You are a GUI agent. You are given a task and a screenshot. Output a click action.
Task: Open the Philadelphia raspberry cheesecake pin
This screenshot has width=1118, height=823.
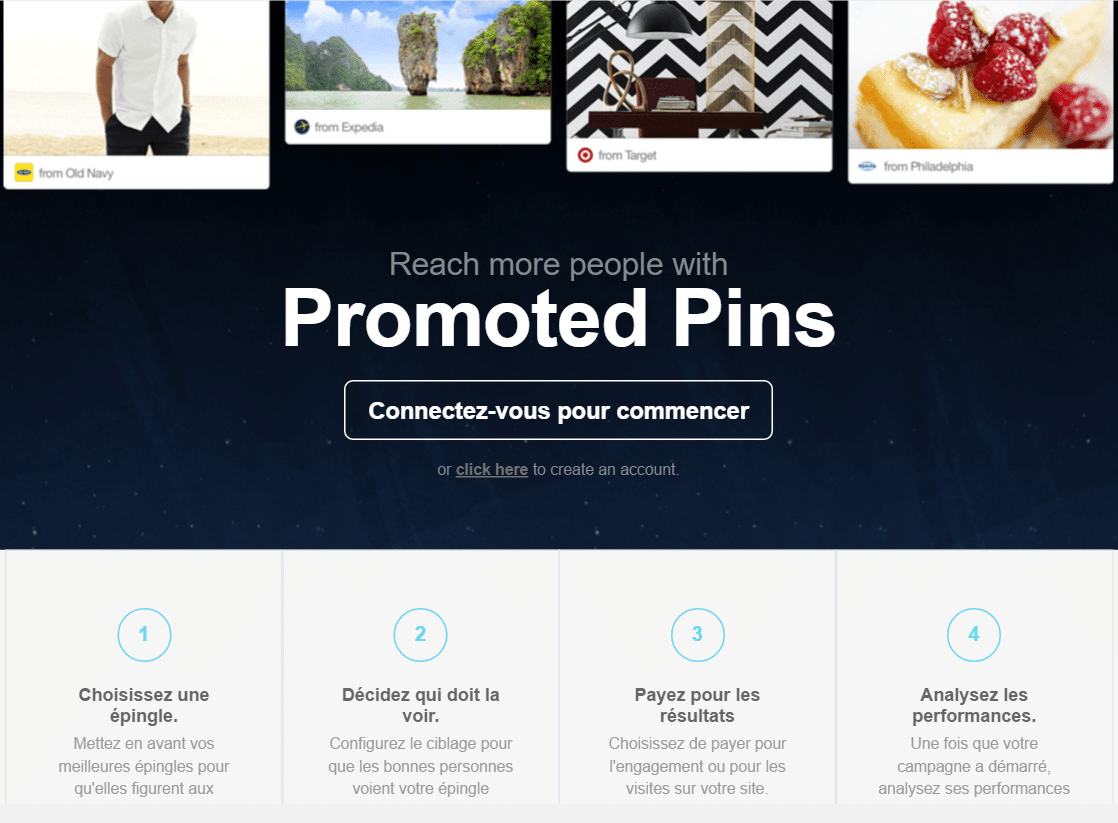980,74
